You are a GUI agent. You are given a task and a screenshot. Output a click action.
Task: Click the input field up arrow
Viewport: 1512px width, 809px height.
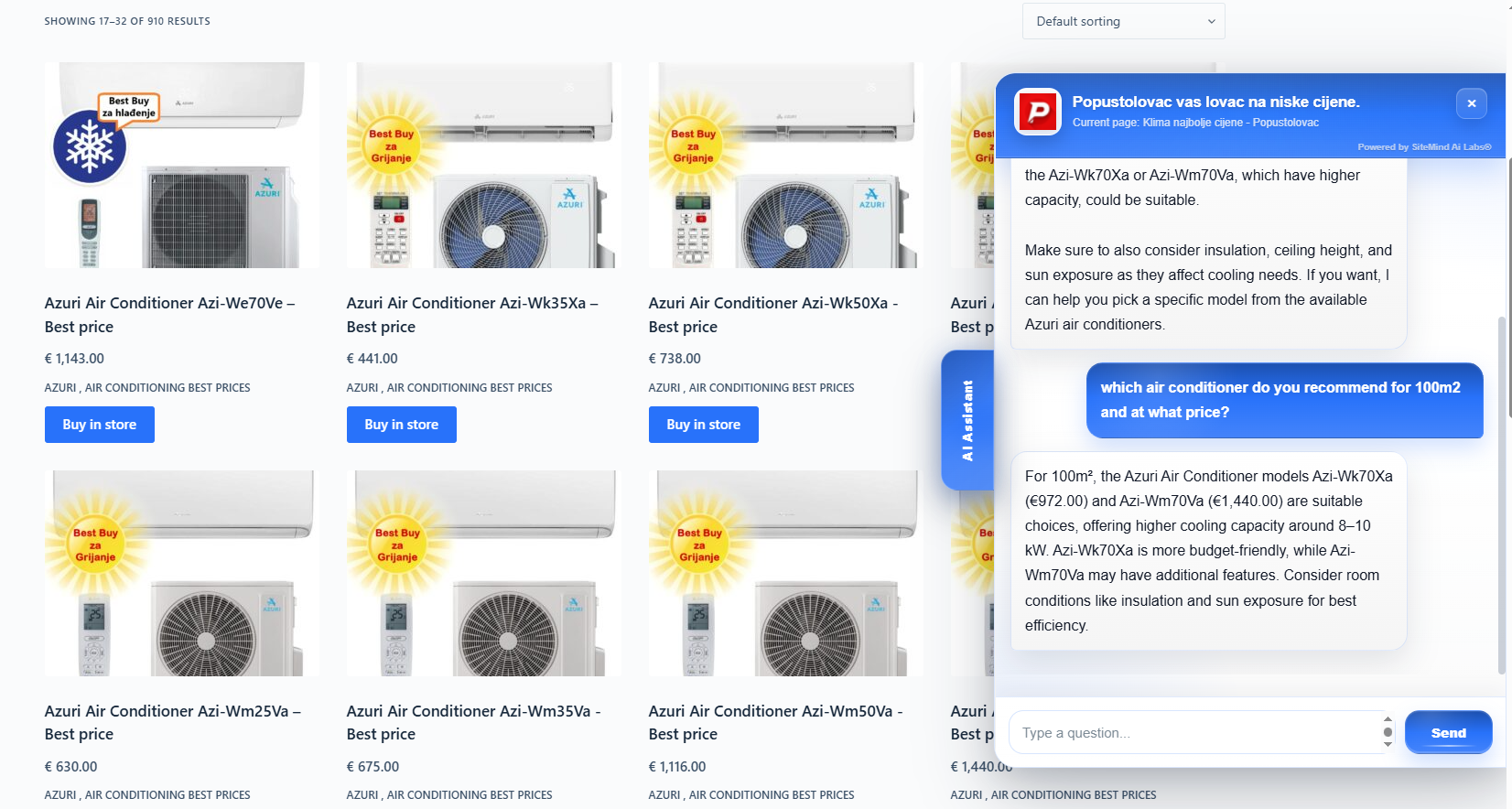[x=1388, y=720]
